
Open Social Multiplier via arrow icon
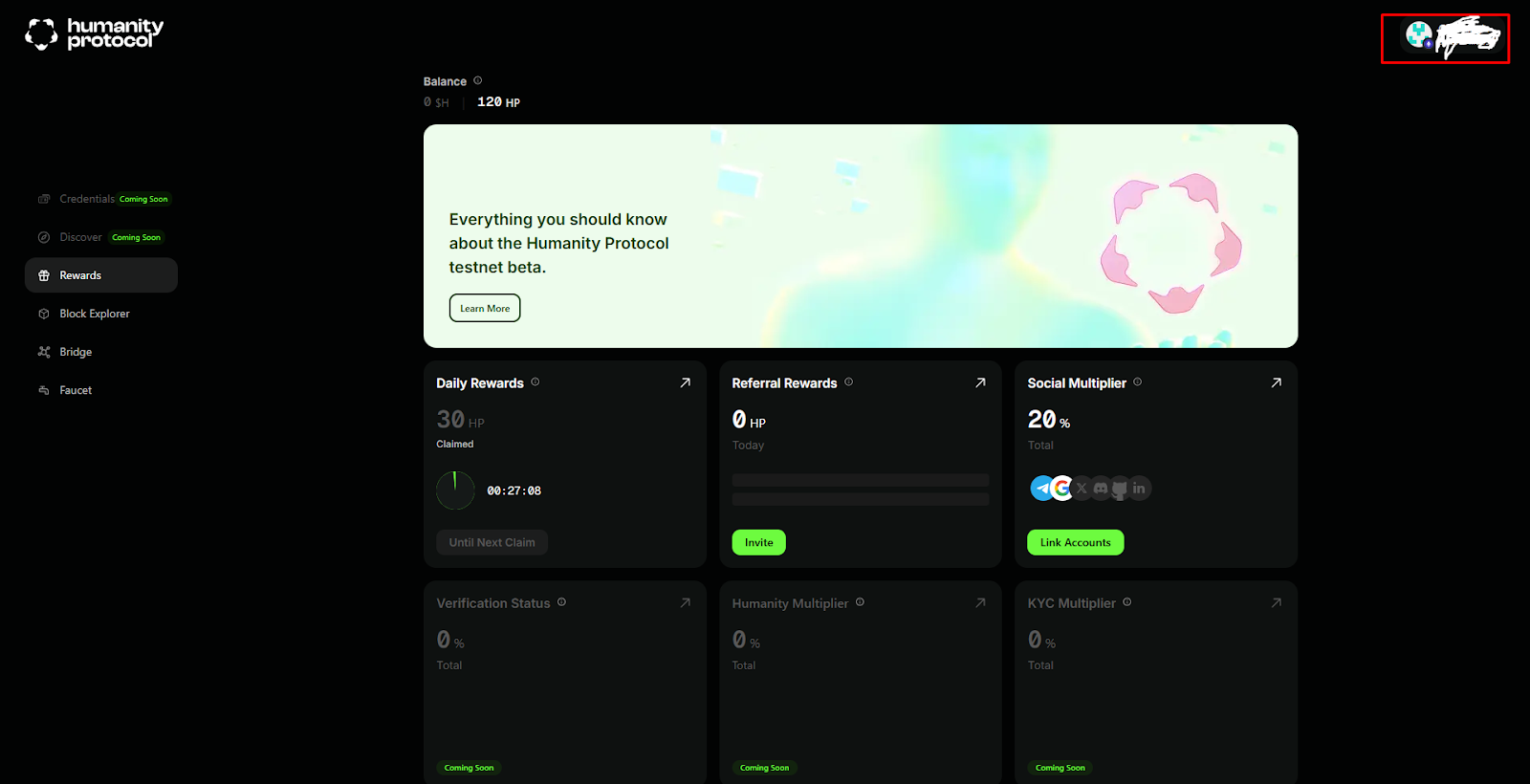(x=1276, y=382)
